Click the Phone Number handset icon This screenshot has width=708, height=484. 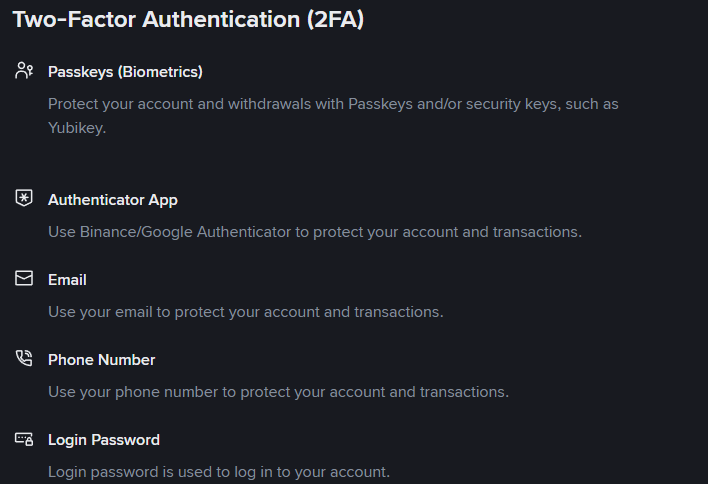click(25, 359)
